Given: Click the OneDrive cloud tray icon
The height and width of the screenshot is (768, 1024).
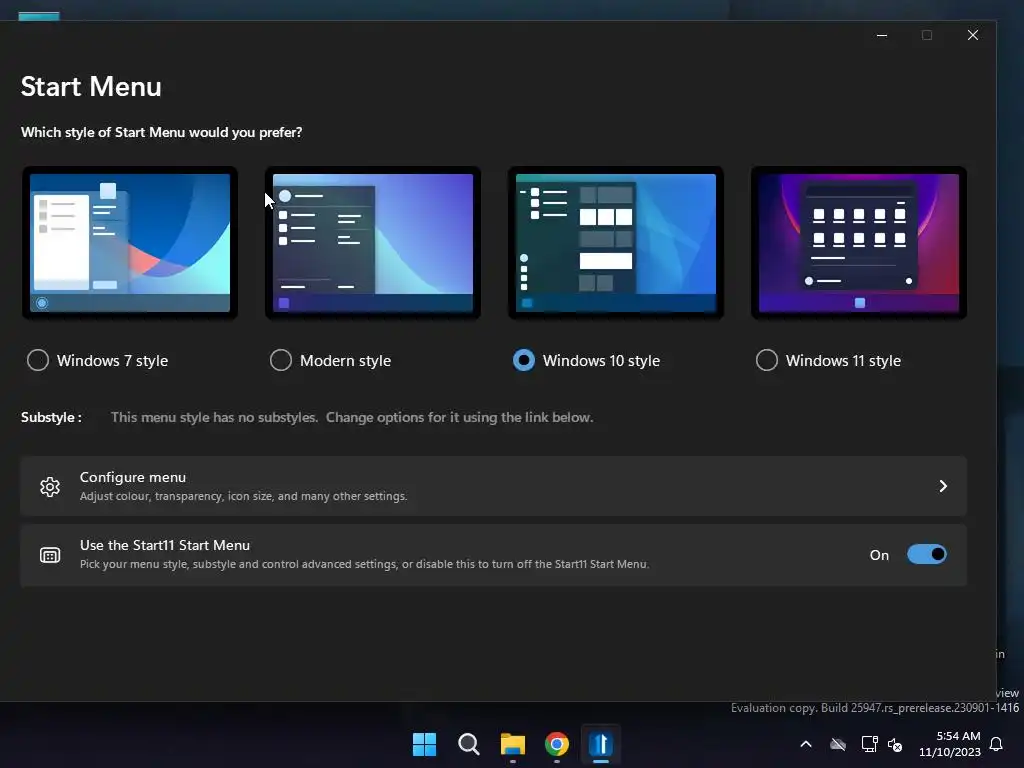Looking at the screenshot, I should (838, 744).
